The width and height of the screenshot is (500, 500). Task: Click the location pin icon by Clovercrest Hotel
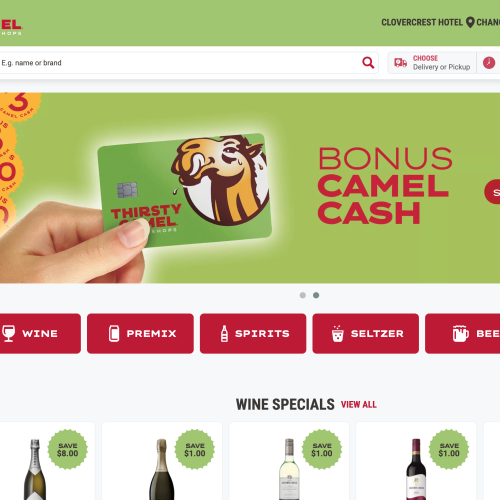tap(470, 22)
